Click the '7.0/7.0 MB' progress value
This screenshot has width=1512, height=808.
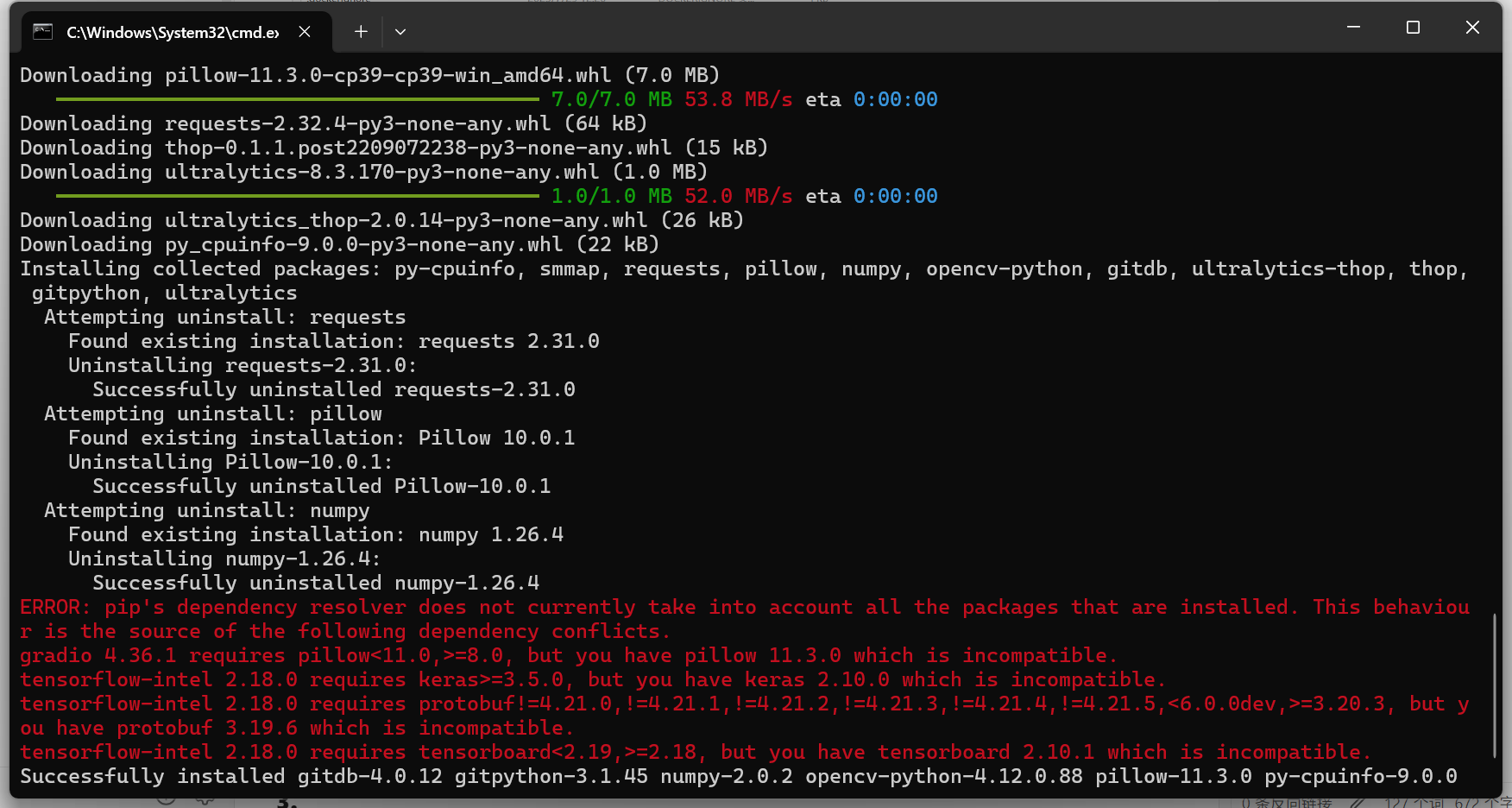(x=612, y=99)
